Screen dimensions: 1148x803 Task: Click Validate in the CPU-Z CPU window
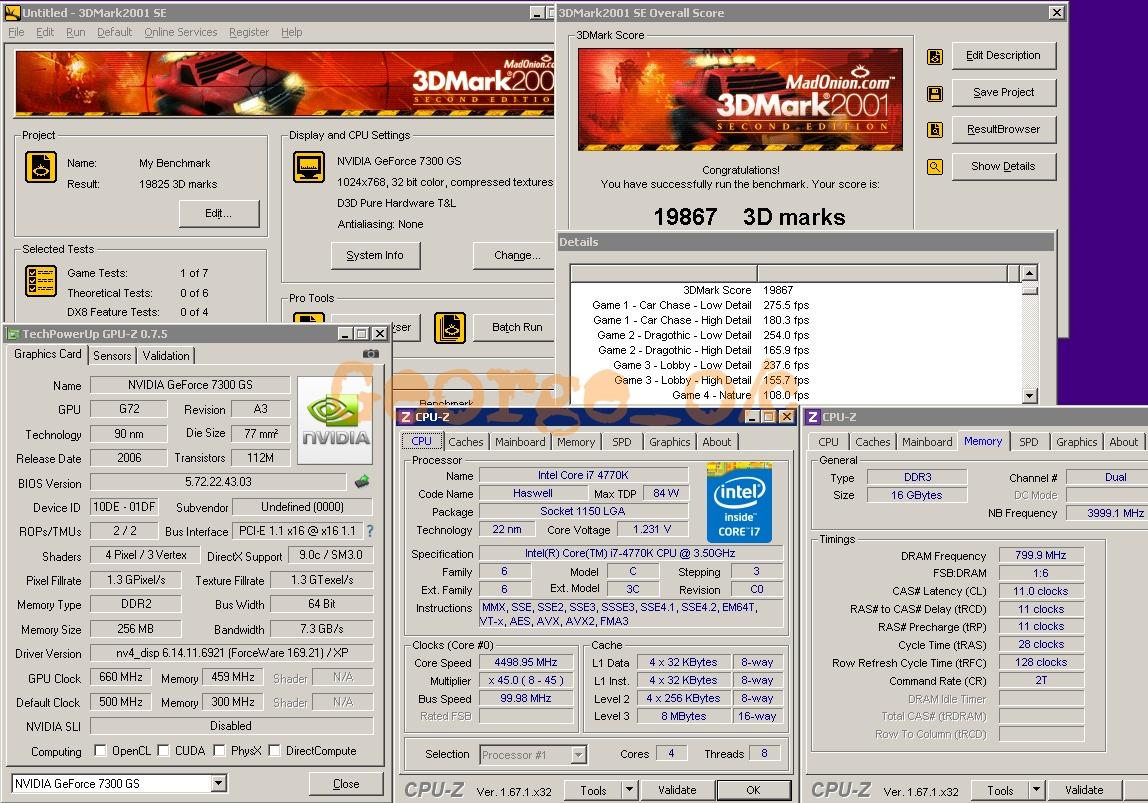[x=677, y=790]
